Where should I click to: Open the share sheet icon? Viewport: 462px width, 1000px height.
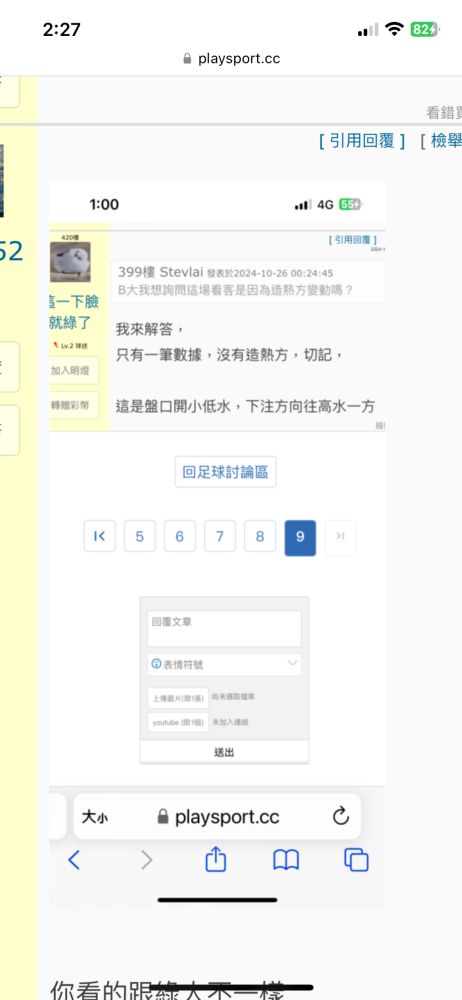point(216,858)
